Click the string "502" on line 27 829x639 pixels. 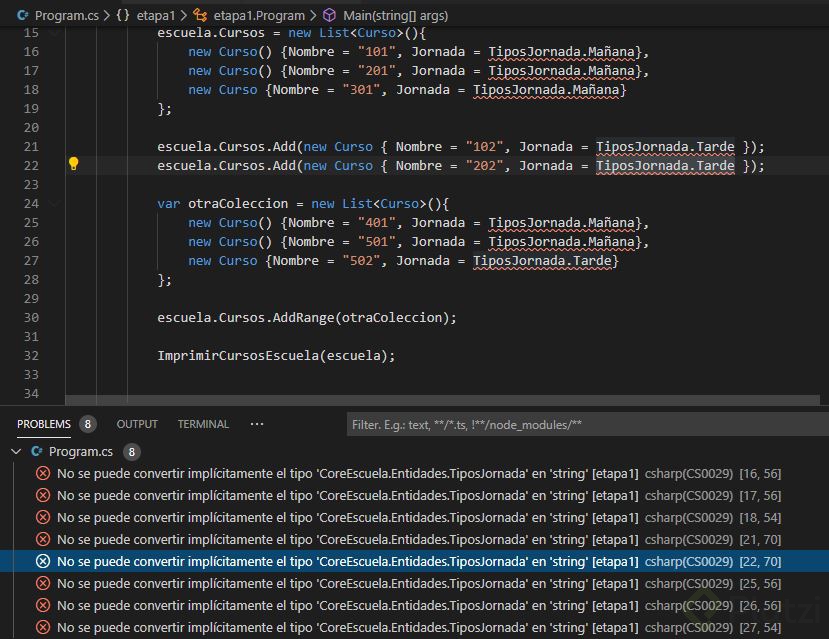coord(361,261)
